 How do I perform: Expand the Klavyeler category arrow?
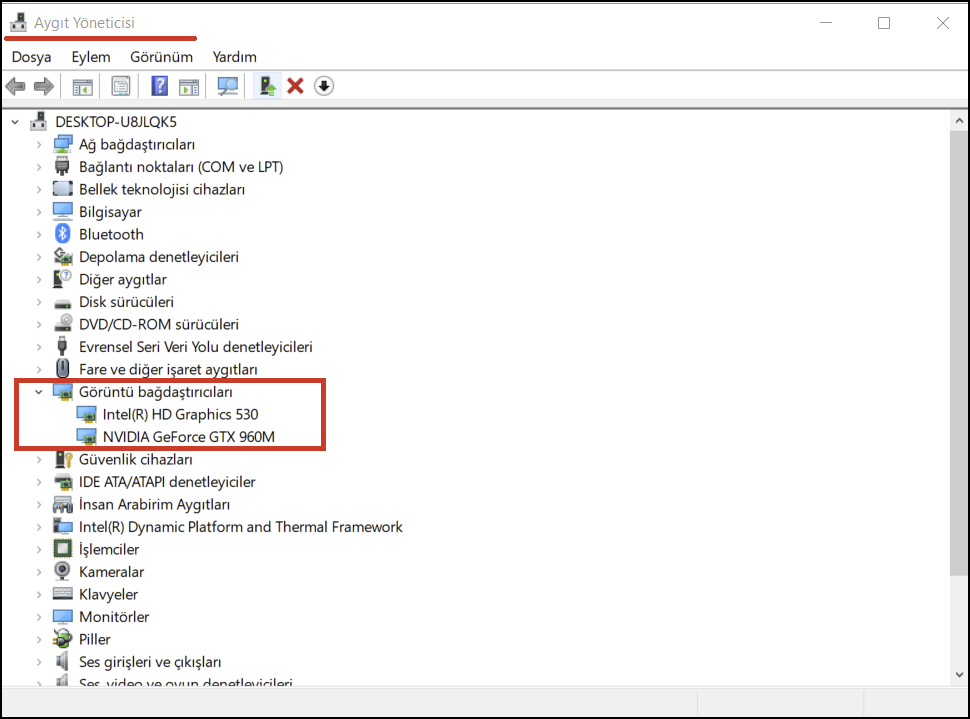pos(39,594)
